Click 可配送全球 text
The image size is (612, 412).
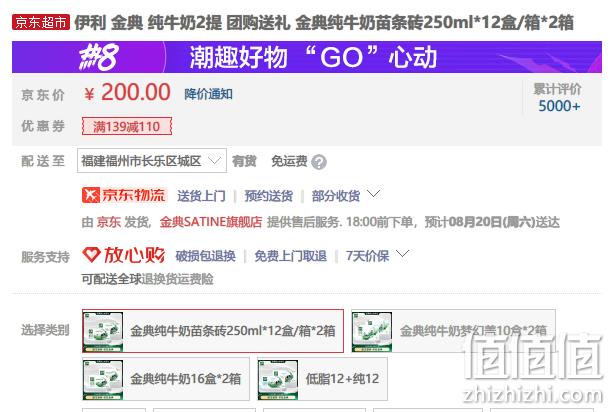click(111, 279)
